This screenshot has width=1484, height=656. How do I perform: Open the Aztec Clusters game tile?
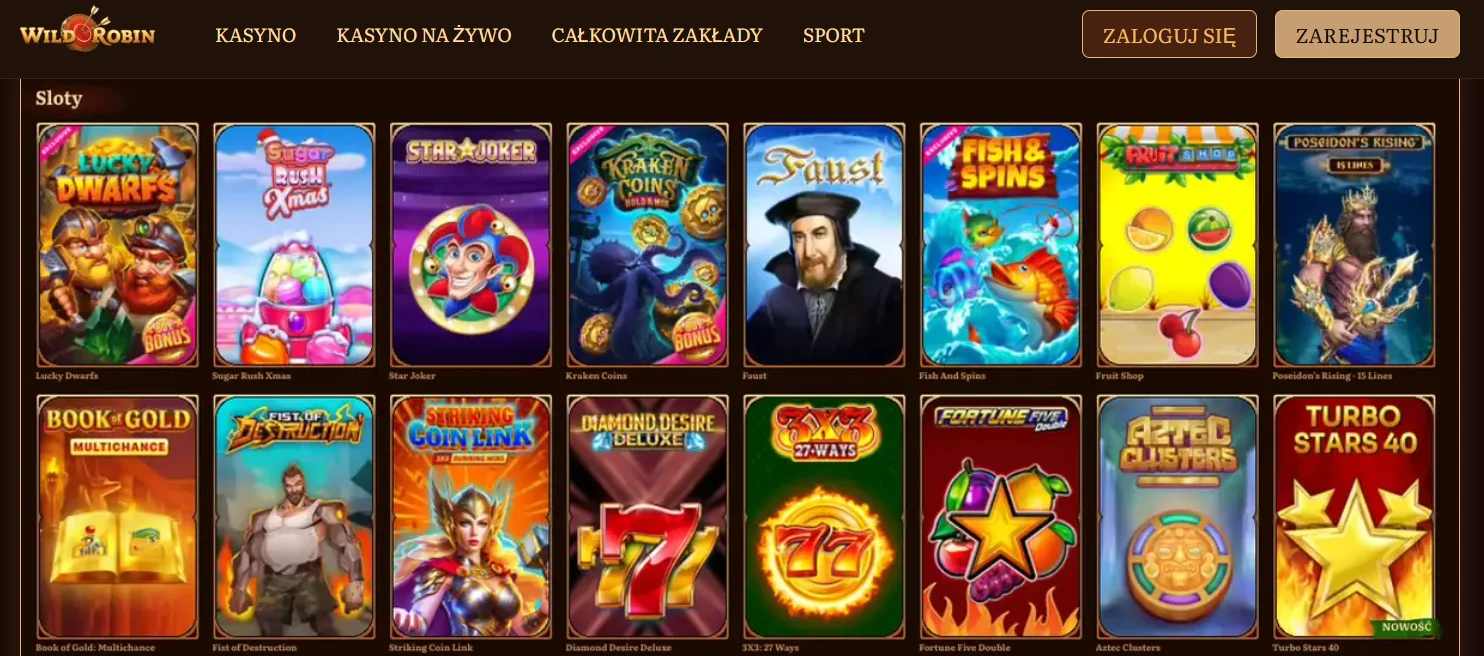1177,517
